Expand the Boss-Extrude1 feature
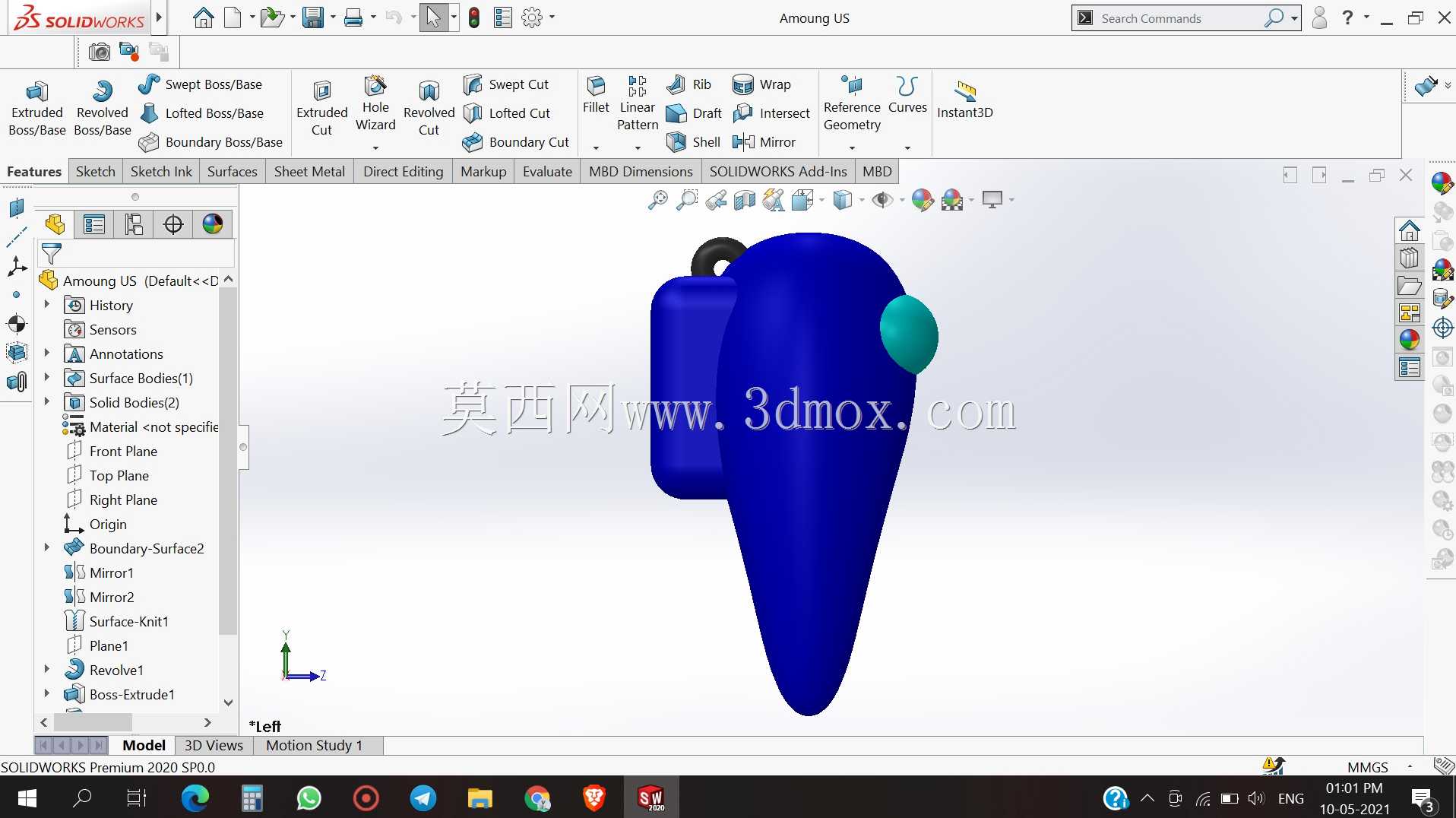1456x818 pixels. [46, 693]
